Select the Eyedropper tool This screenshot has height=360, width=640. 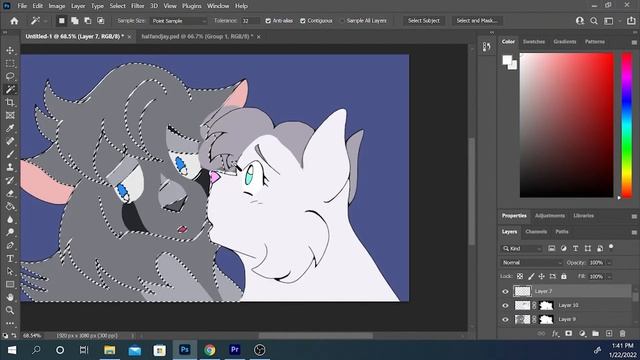[x=10, y=129]
